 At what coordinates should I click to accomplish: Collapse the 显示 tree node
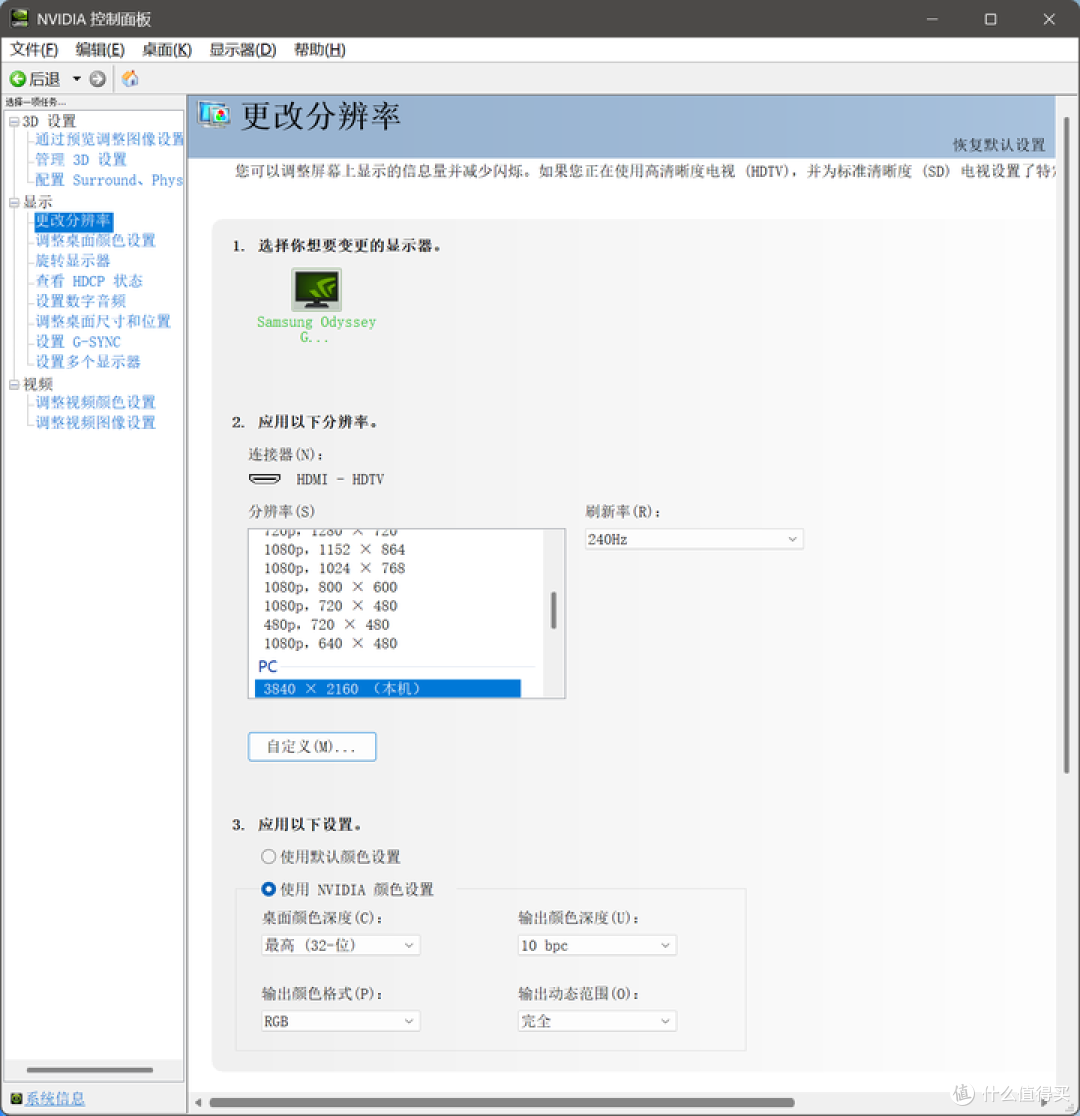[14, 203]
